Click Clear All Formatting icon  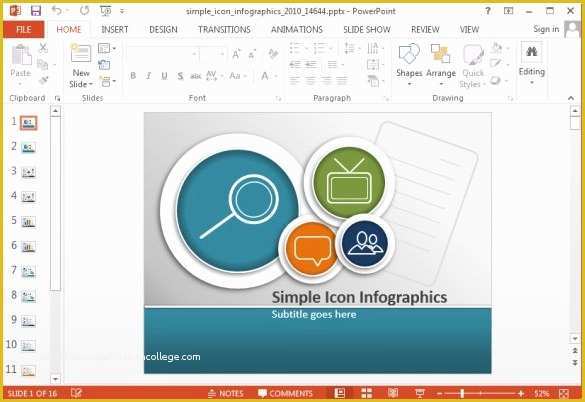coord(273,54)
